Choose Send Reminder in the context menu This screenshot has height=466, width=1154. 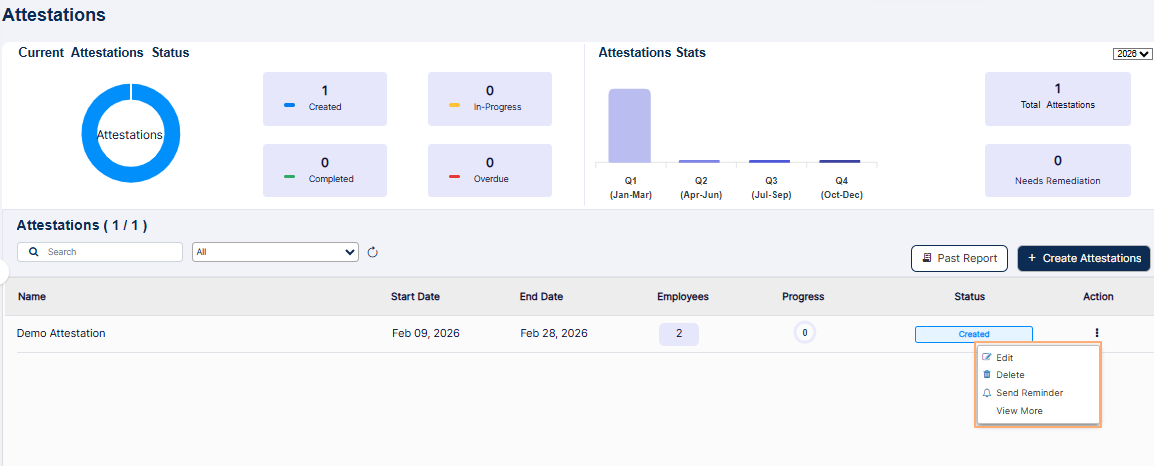point(1029,393)
